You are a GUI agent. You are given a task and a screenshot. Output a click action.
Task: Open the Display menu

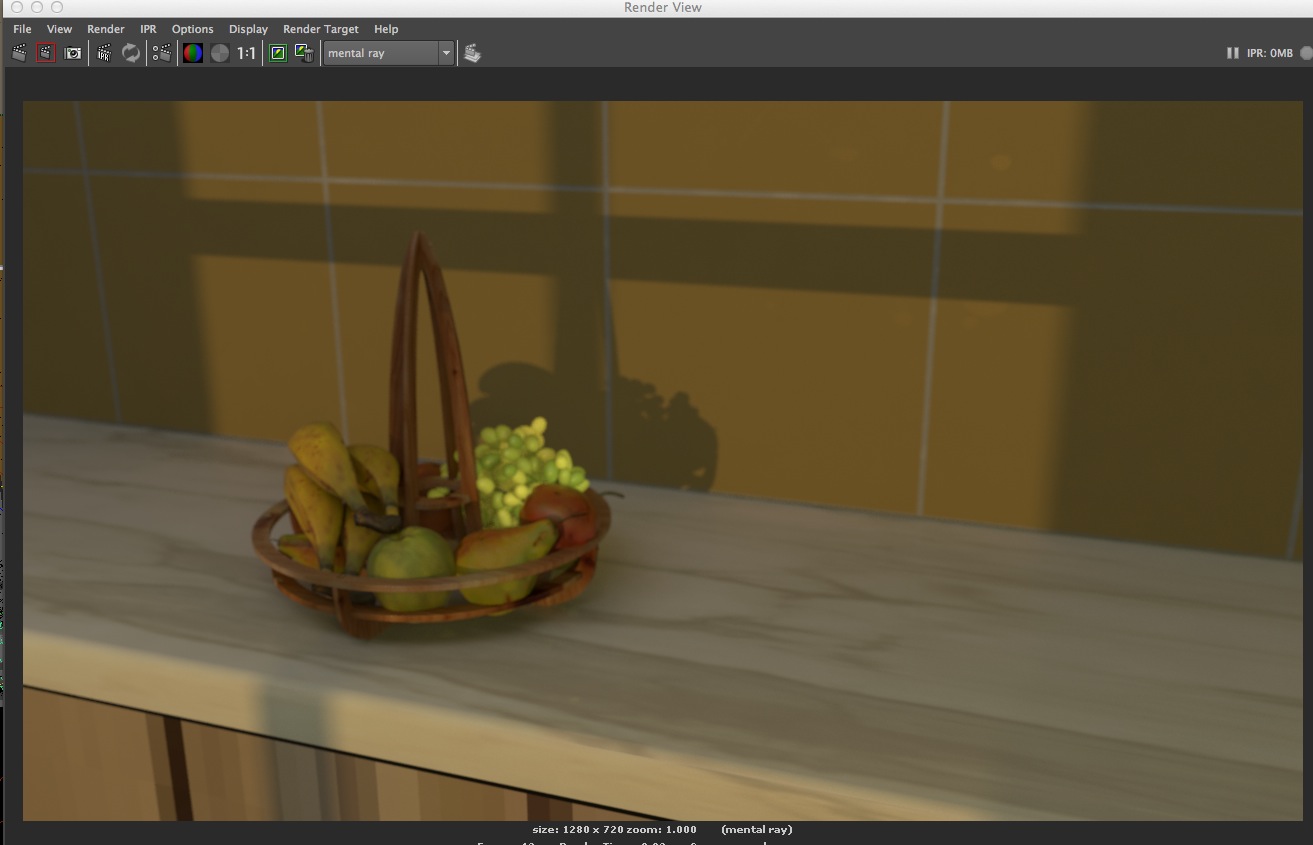pyautogui.click(x=248, y=29)
